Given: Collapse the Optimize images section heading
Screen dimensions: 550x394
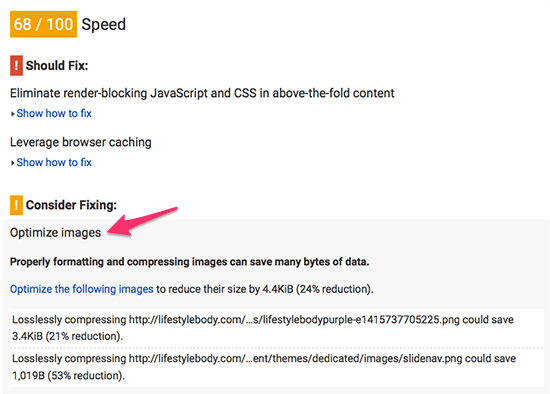Looking at the screenshot, I should click(55, 233).
